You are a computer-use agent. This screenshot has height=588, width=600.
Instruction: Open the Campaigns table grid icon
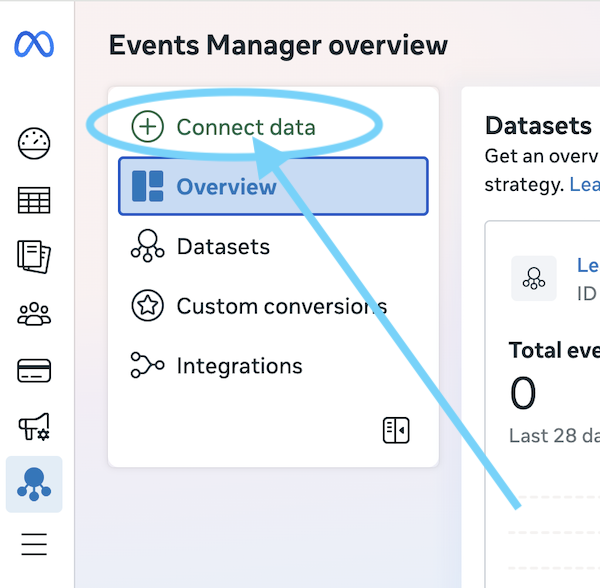tap(34, 200)
